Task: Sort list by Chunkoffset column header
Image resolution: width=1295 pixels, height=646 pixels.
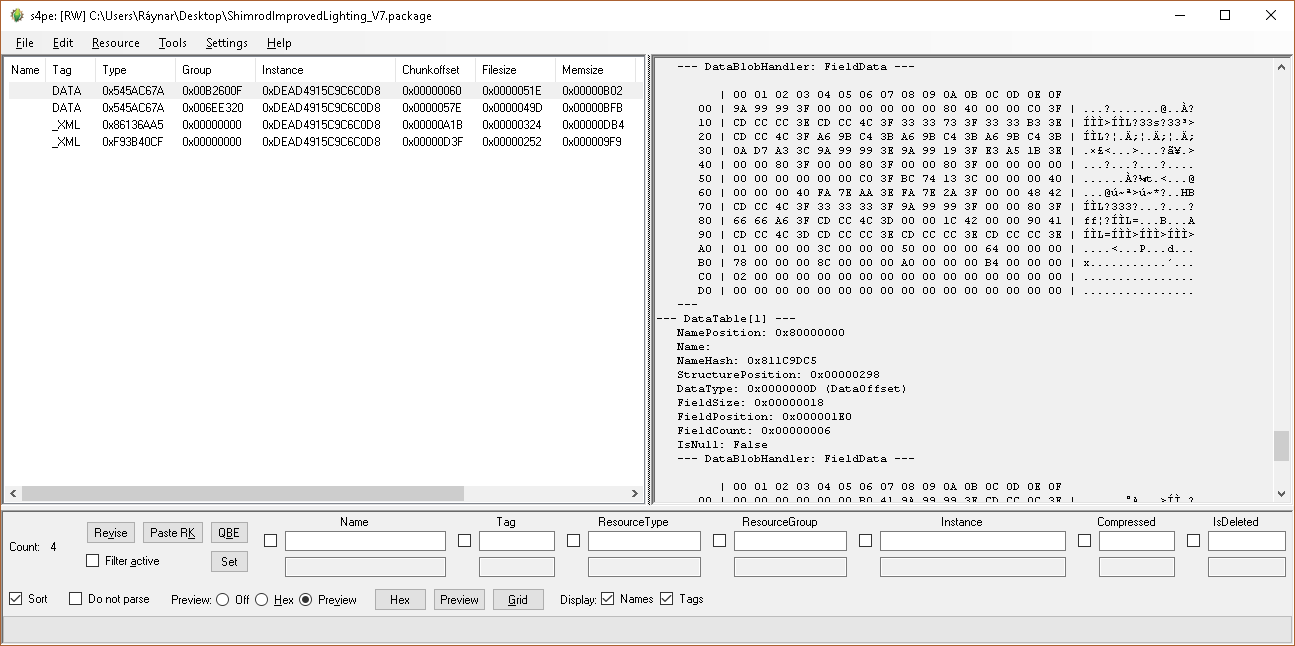Action: 436,70
